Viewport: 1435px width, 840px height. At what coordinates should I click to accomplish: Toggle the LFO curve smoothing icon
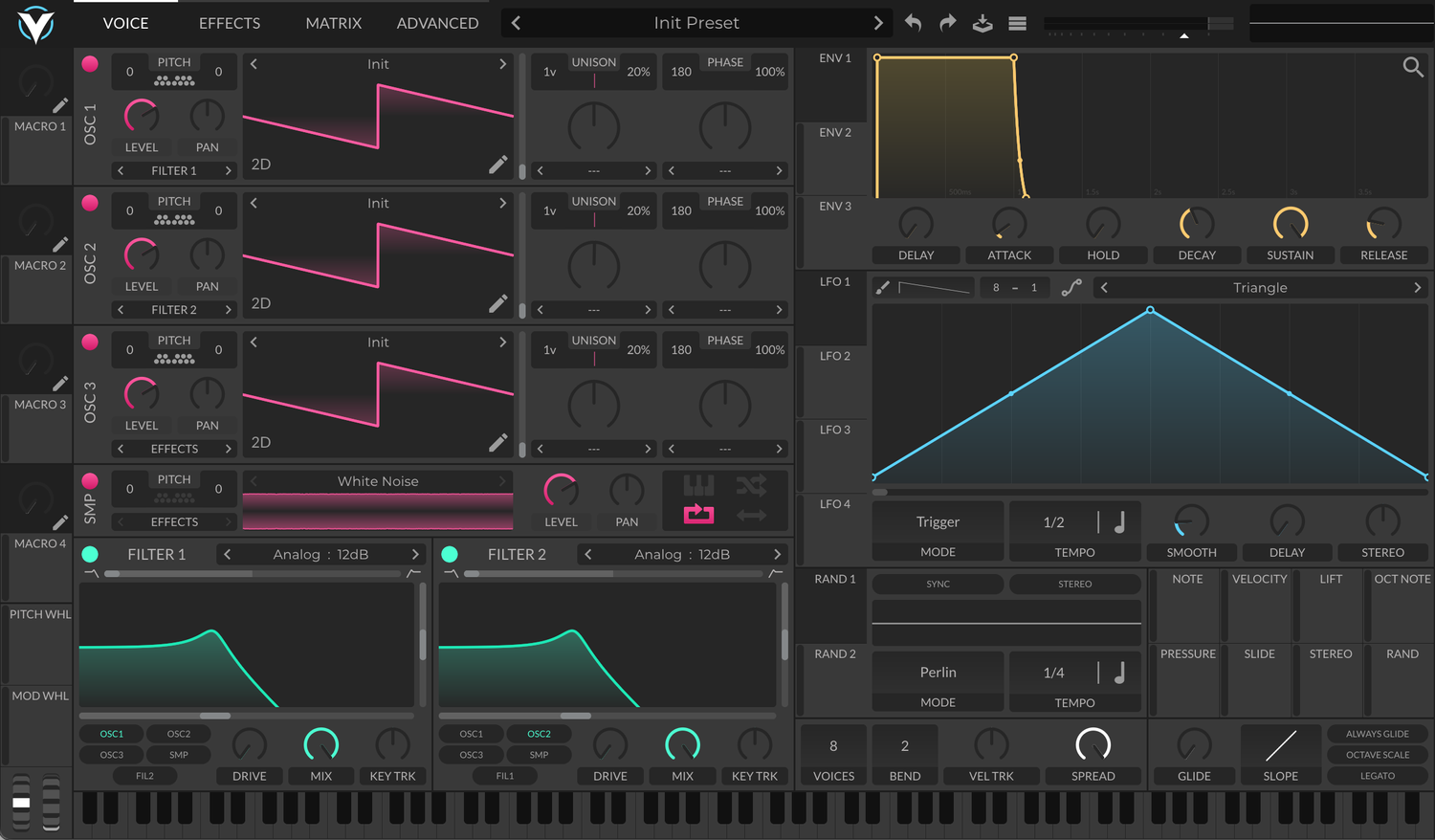(1071, 287)
